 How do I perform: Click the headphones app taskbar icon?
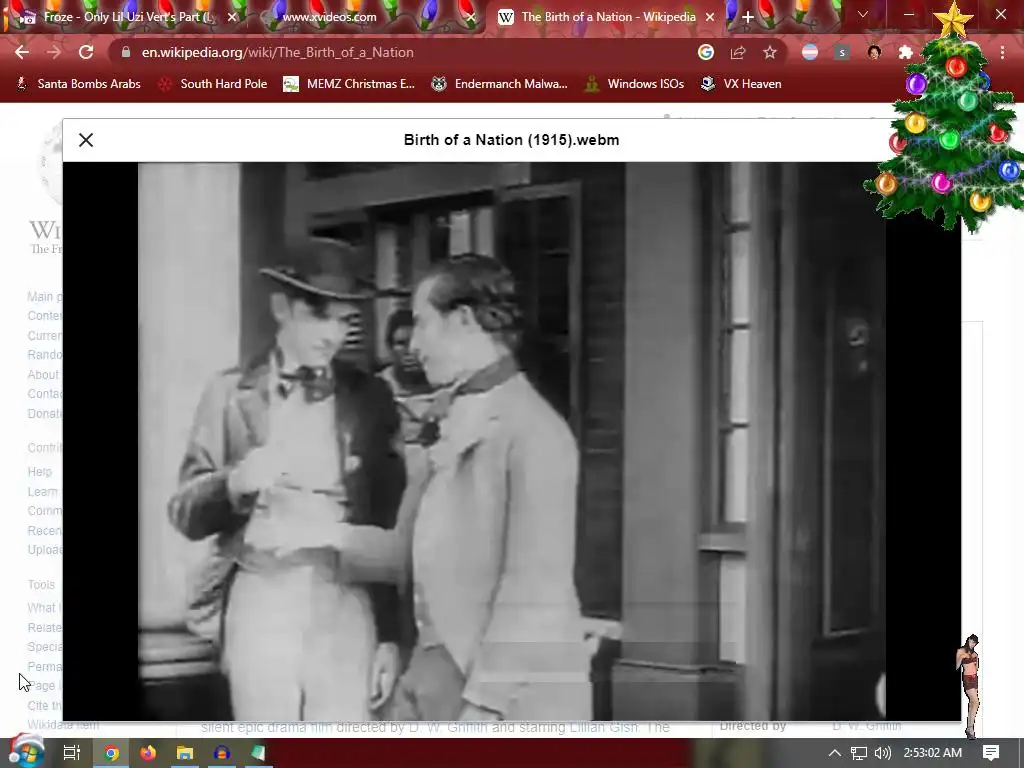point(221,753)
